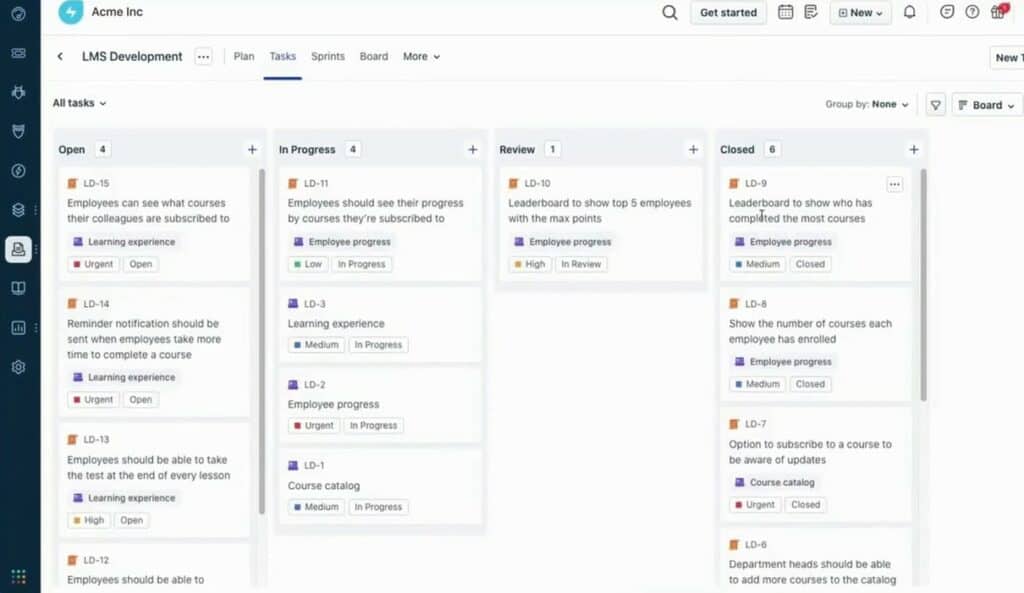Add a task to Open column

point(252,150)
